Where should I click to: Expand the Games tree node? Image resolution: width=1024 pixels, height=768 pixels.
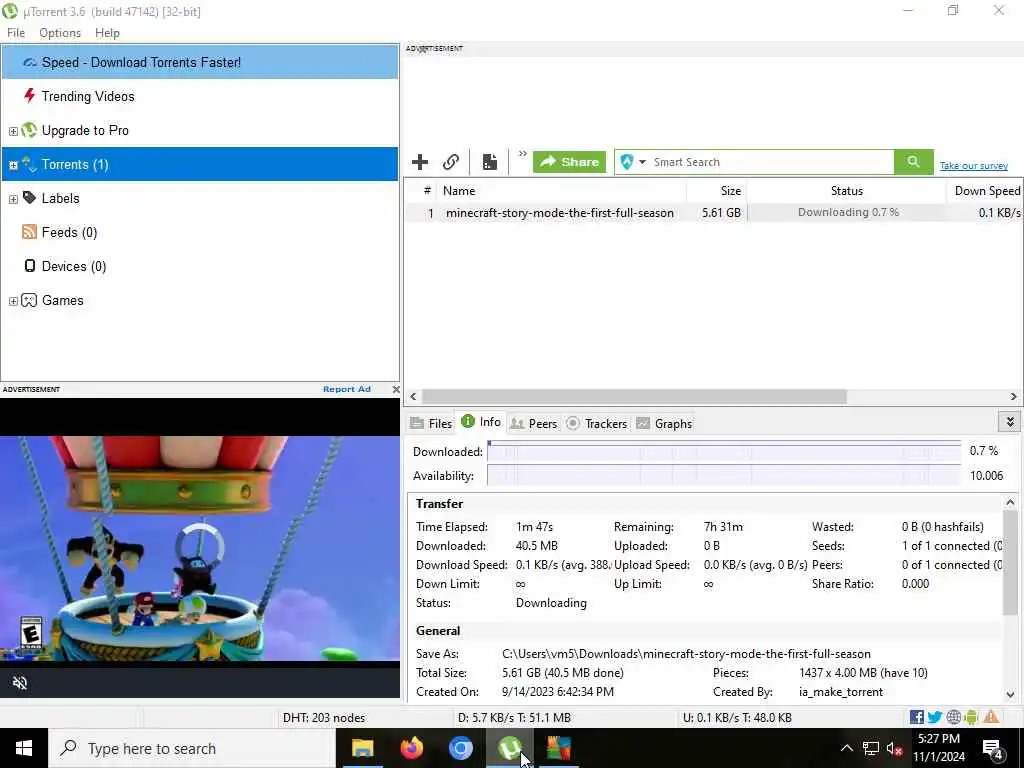coord(13,301)
